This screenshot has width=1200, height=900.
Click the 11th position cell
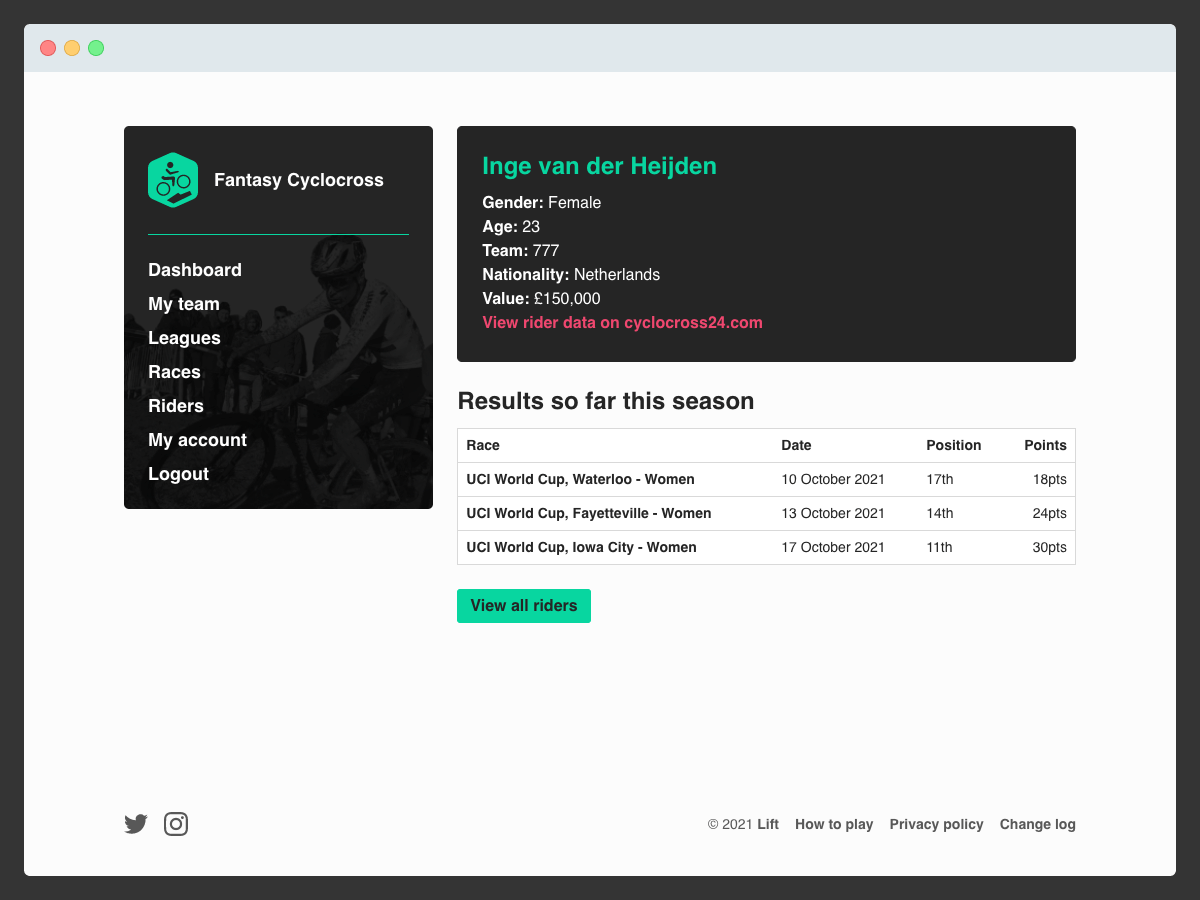point(940,548)
